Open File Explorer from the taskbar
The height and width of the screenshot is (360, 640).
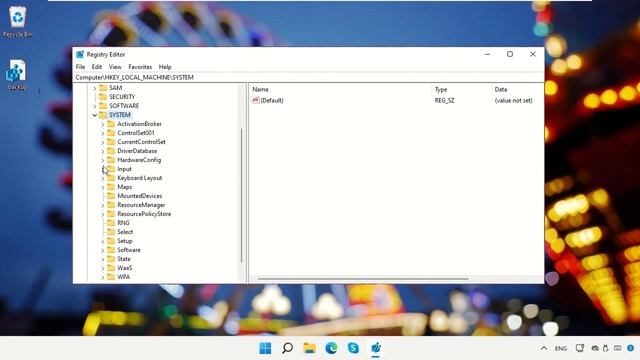click(x=309, y=348)
